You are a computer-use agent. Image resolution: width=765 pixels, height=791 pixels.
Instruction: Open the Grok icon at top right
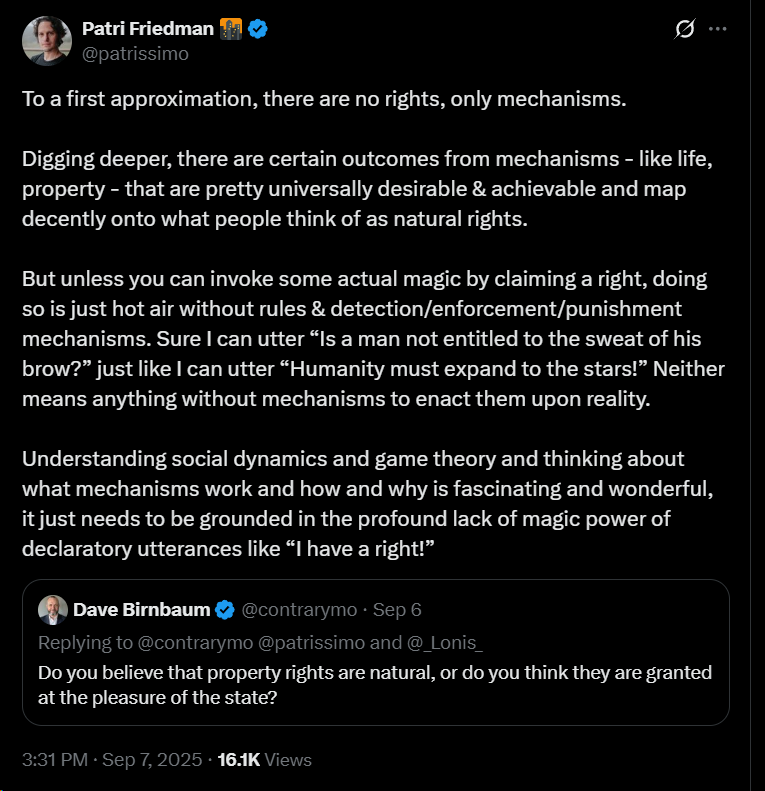tap(685, 29)
